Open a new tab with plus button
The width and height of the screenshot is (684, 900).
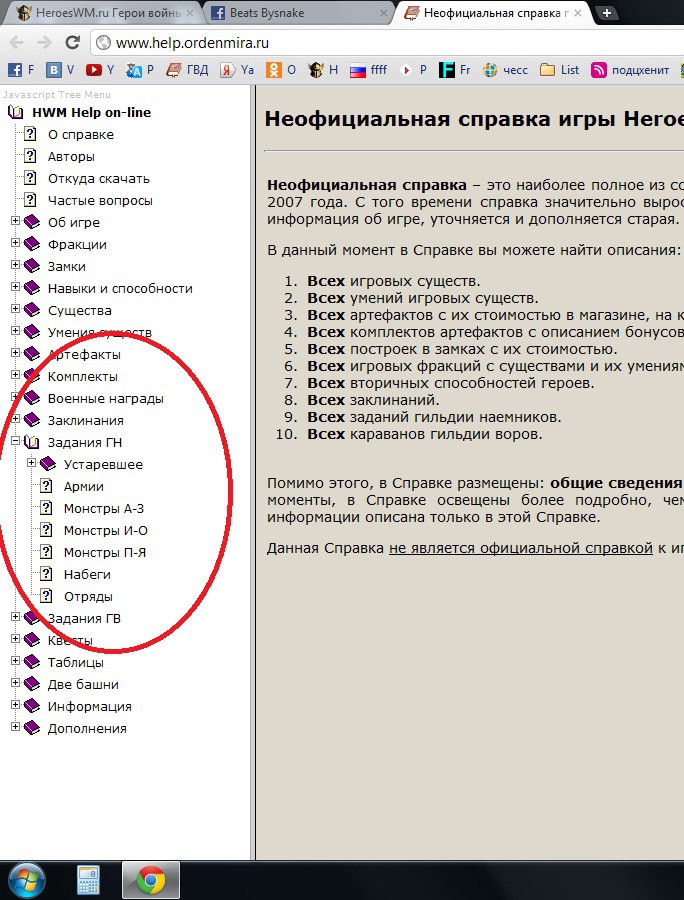[607, 13]
